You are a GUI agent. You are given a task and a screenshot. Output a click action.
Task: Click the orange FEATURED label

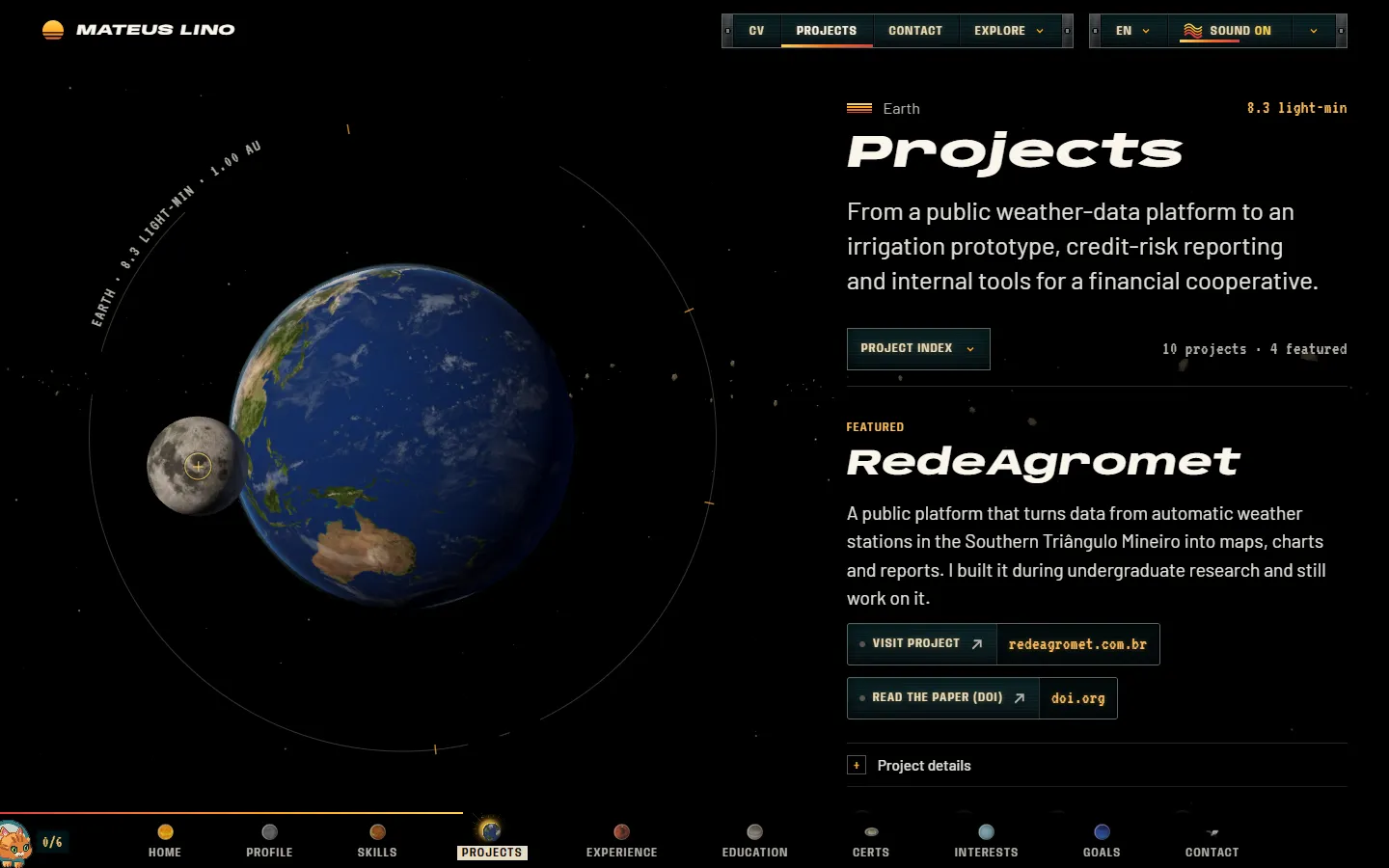pyautogui.click(x=875, y=427)
